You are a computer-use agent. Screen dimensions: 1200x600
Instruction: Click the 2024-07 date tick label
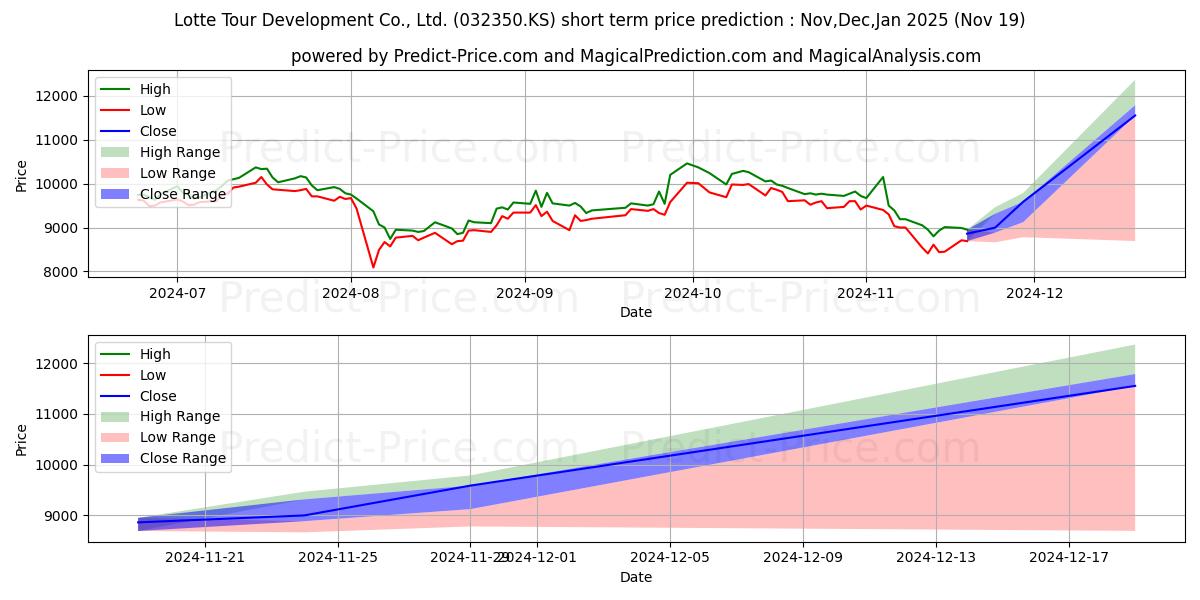click(x=177, y=292)
